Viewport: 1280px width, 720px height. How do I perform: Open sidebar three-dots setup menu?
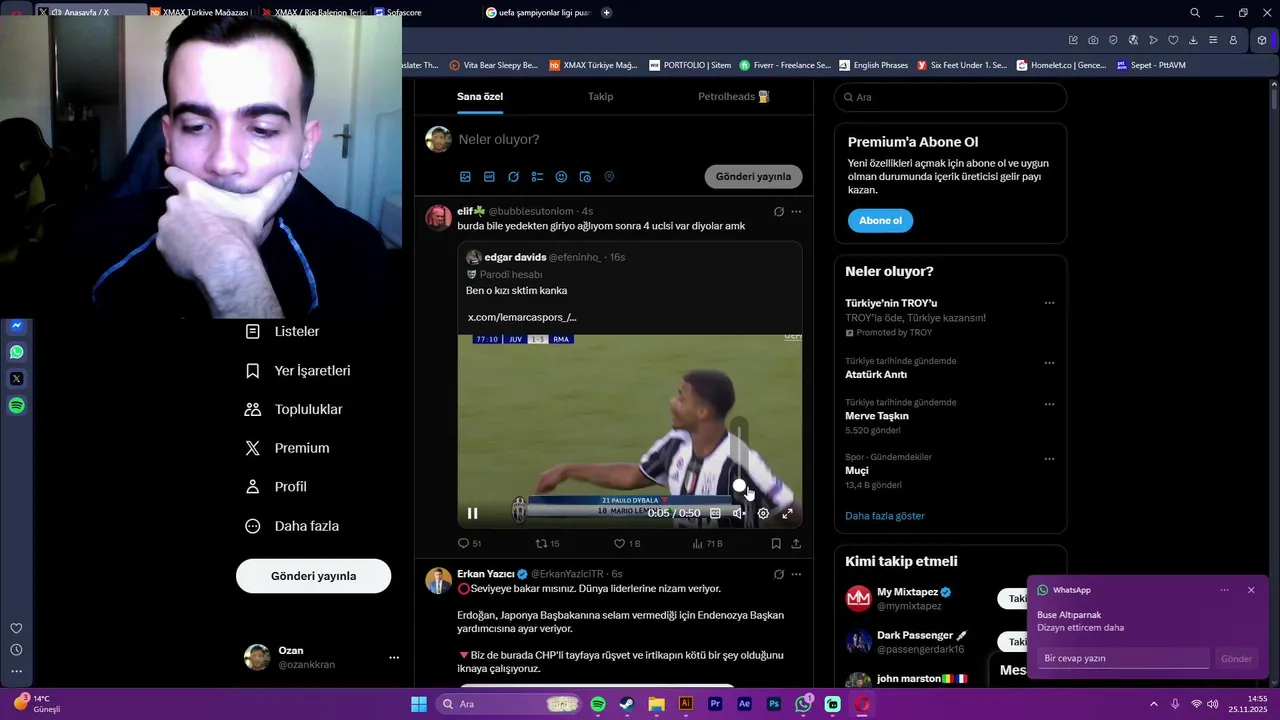point(16,671)
